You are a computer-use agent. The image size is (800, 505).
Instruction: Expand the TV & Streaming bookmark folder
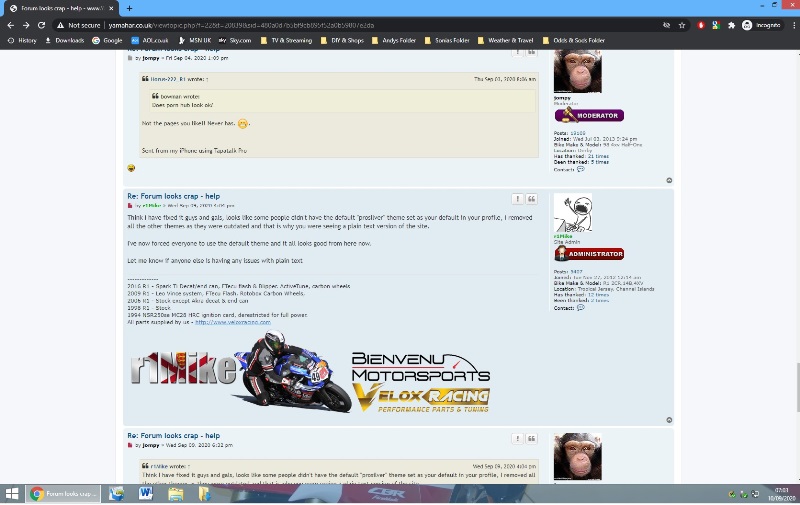coord(286,40)
